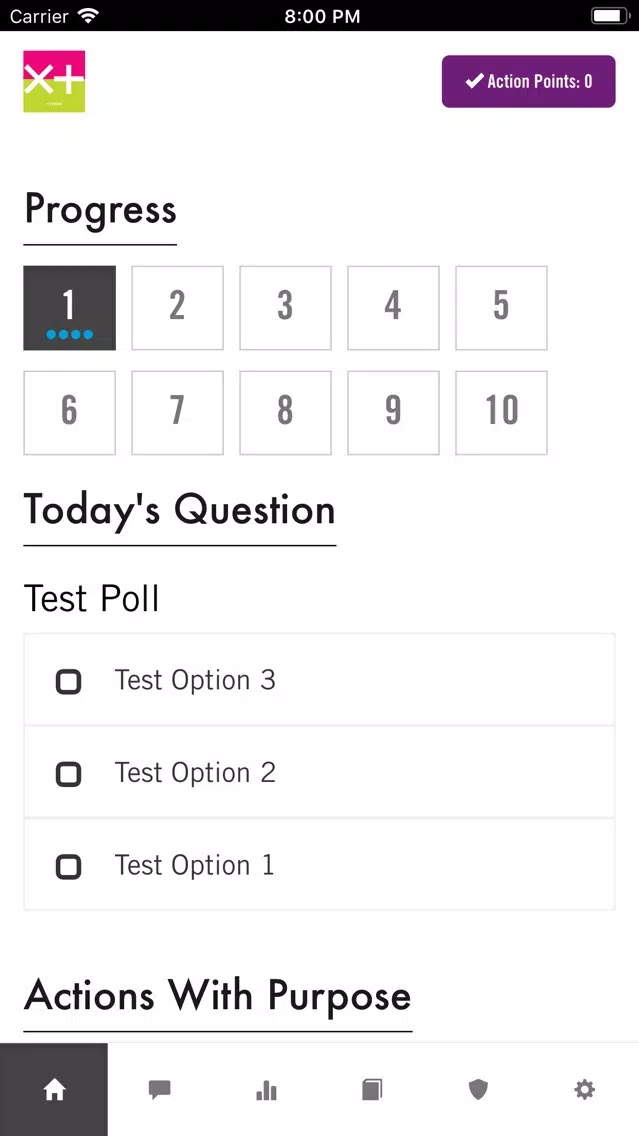Check the Test Option 1 checkbox
639x1136 pixels.
pos(69,866)
